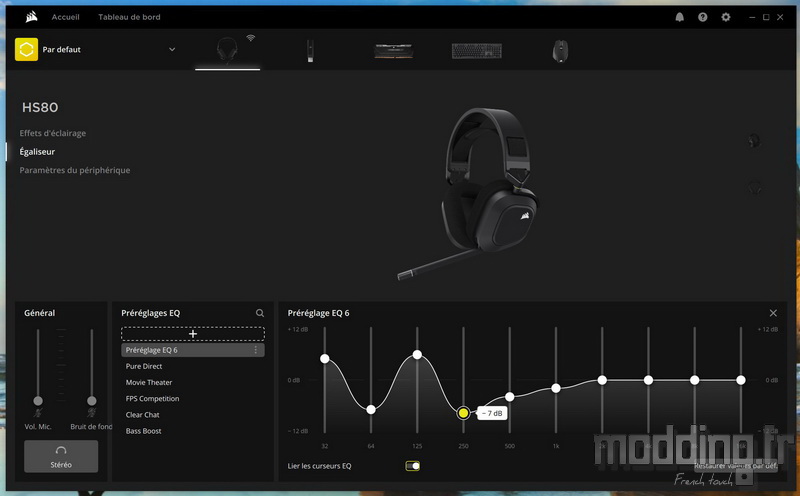Click the muted microphone icon under Vol. Mic.
The height and width of the screenshot is (496, 800).
pyautogui.click(x=38, y=413)
